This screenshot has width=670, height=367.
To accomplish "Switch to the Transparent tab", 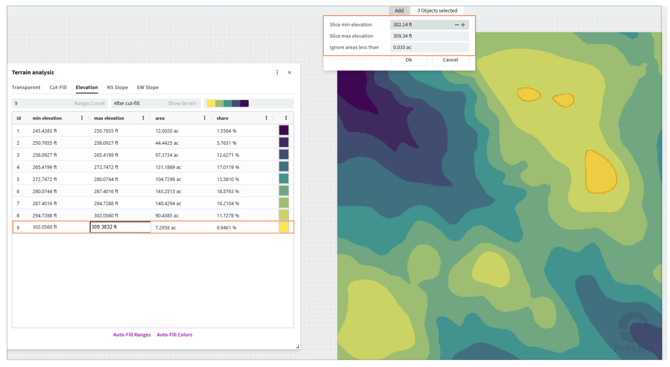I will 26,87.
